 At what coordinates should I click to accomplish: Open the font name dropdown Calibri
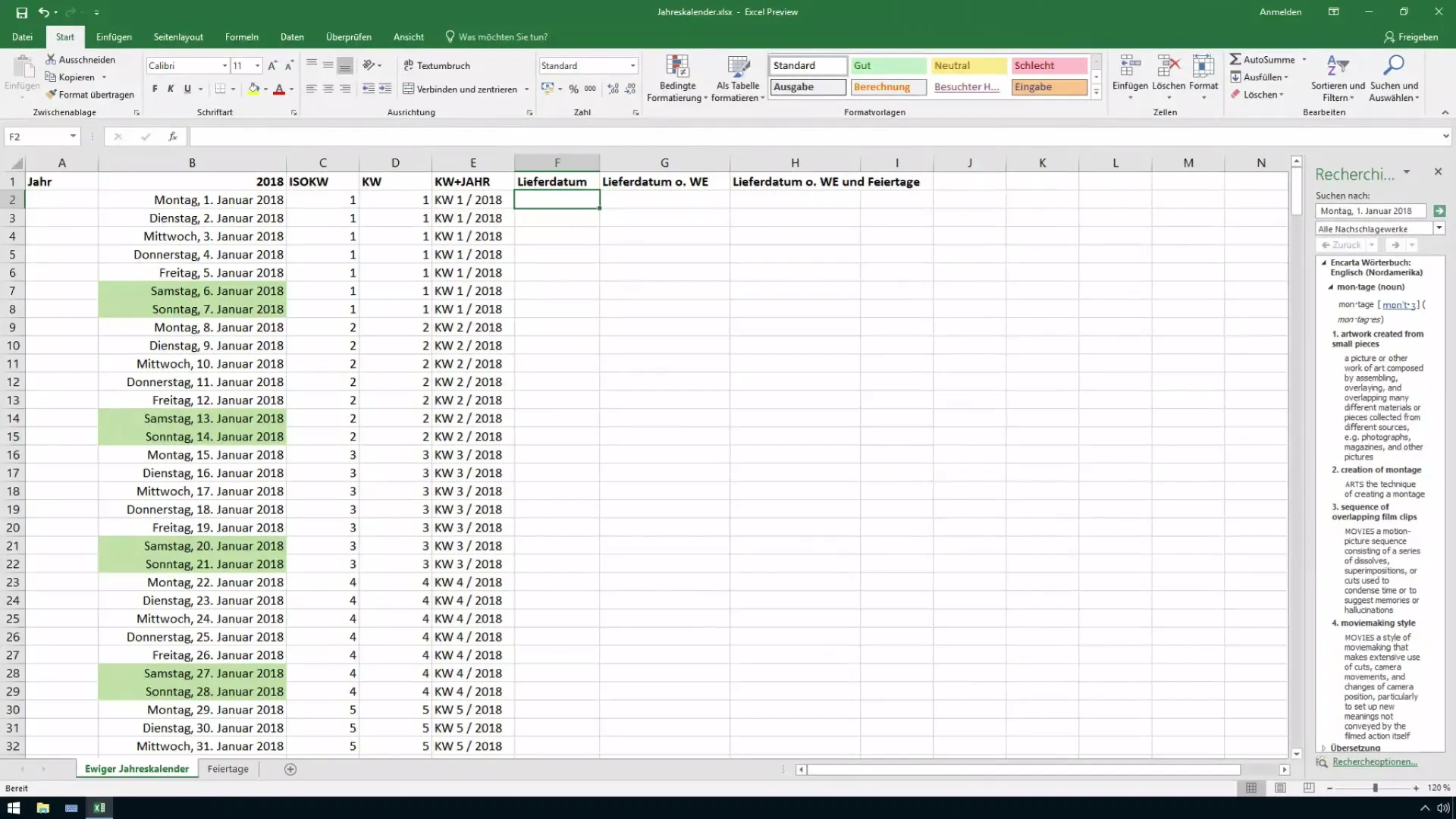pyautogui.click(x=224, y=66)
